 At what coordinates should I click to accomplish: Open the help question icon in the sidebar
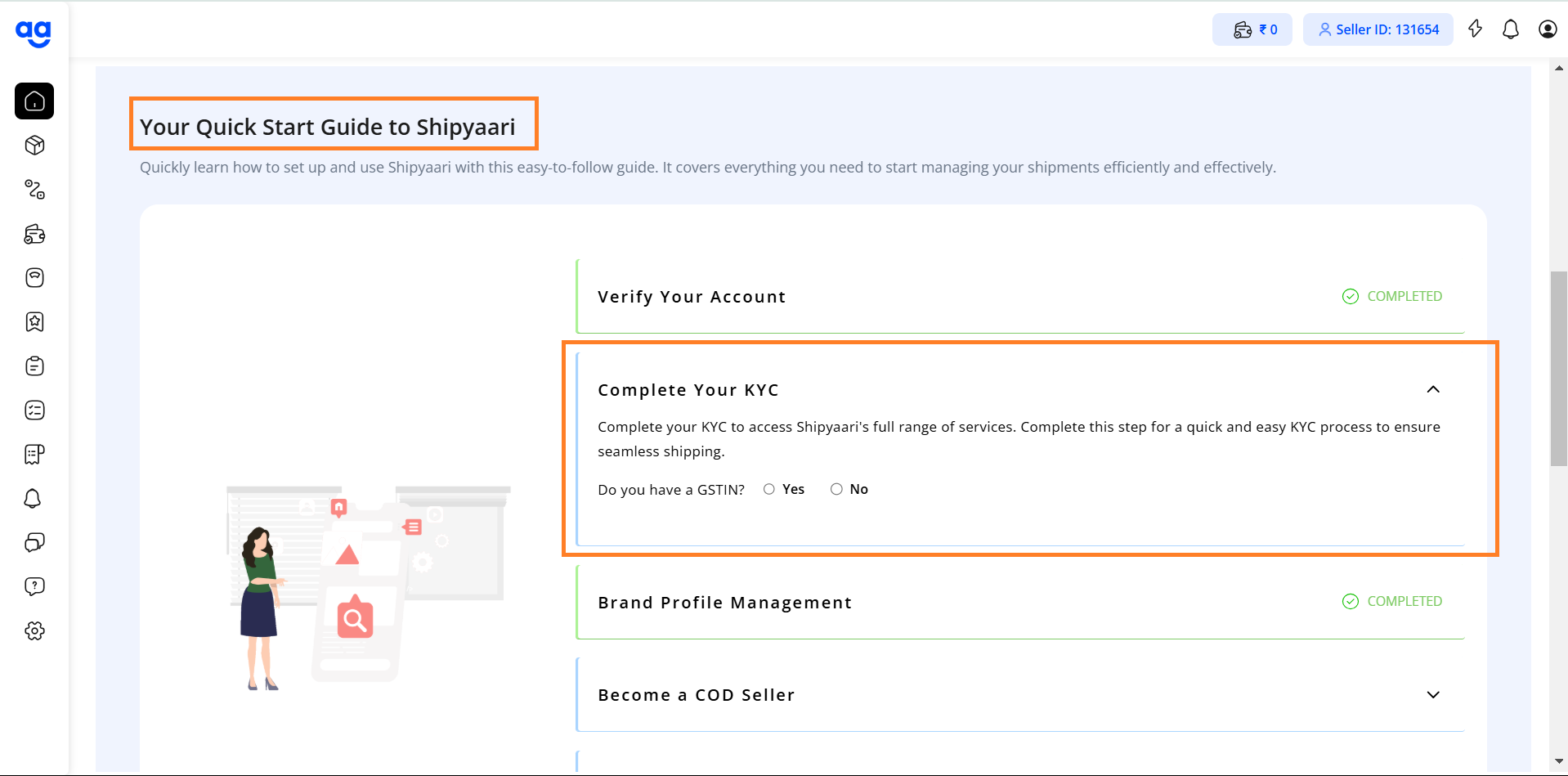(34, 587)
